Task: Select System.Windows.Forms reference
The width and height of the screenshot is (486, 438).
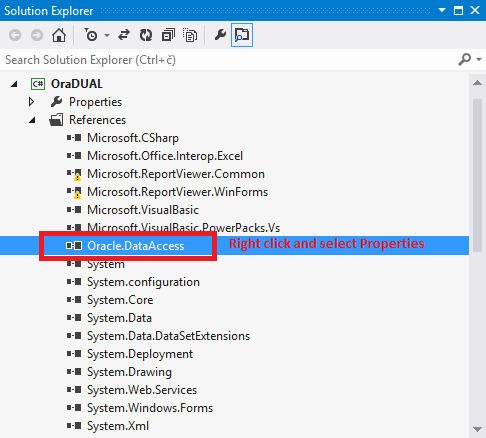Action: 150,408
